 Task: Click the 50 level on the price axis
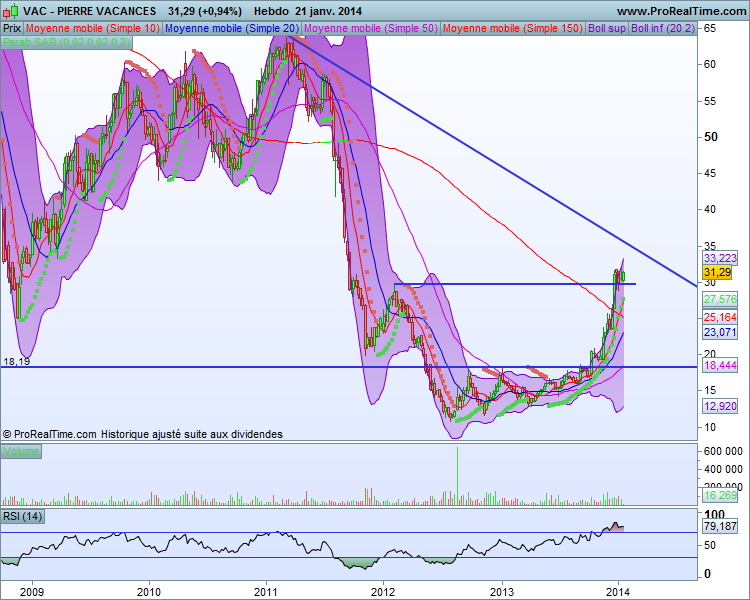[x=711, y=137]
